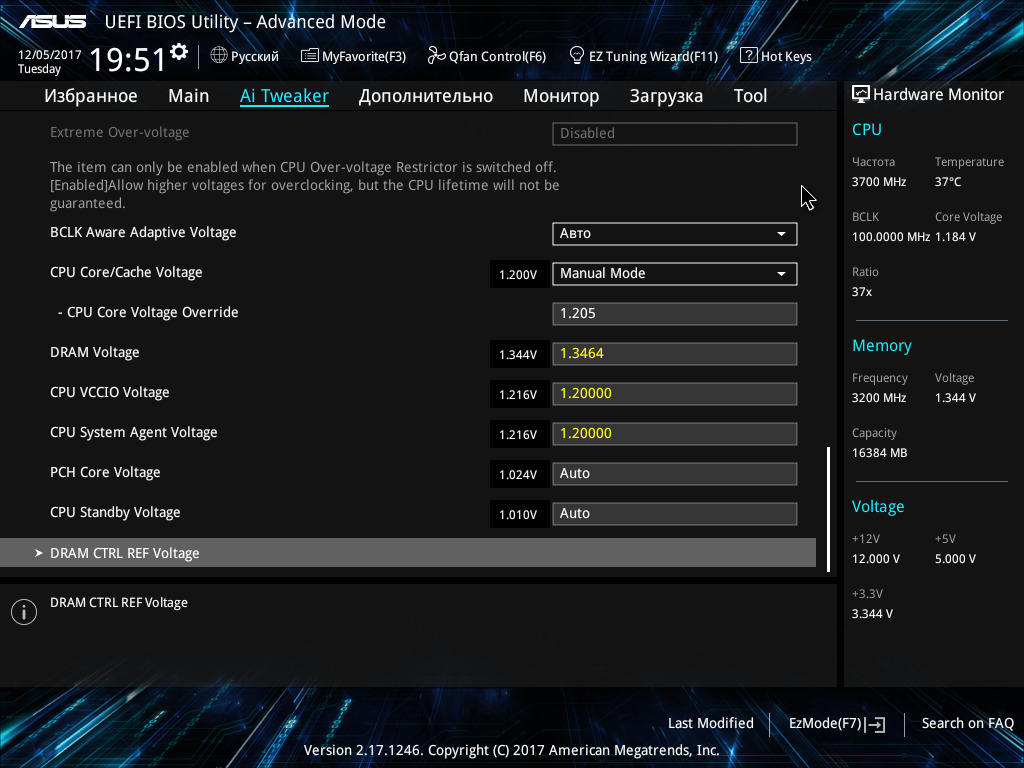Click Search on FAQ link
This screenshot has width=1024, height=768.
click(x=967, y=724)
